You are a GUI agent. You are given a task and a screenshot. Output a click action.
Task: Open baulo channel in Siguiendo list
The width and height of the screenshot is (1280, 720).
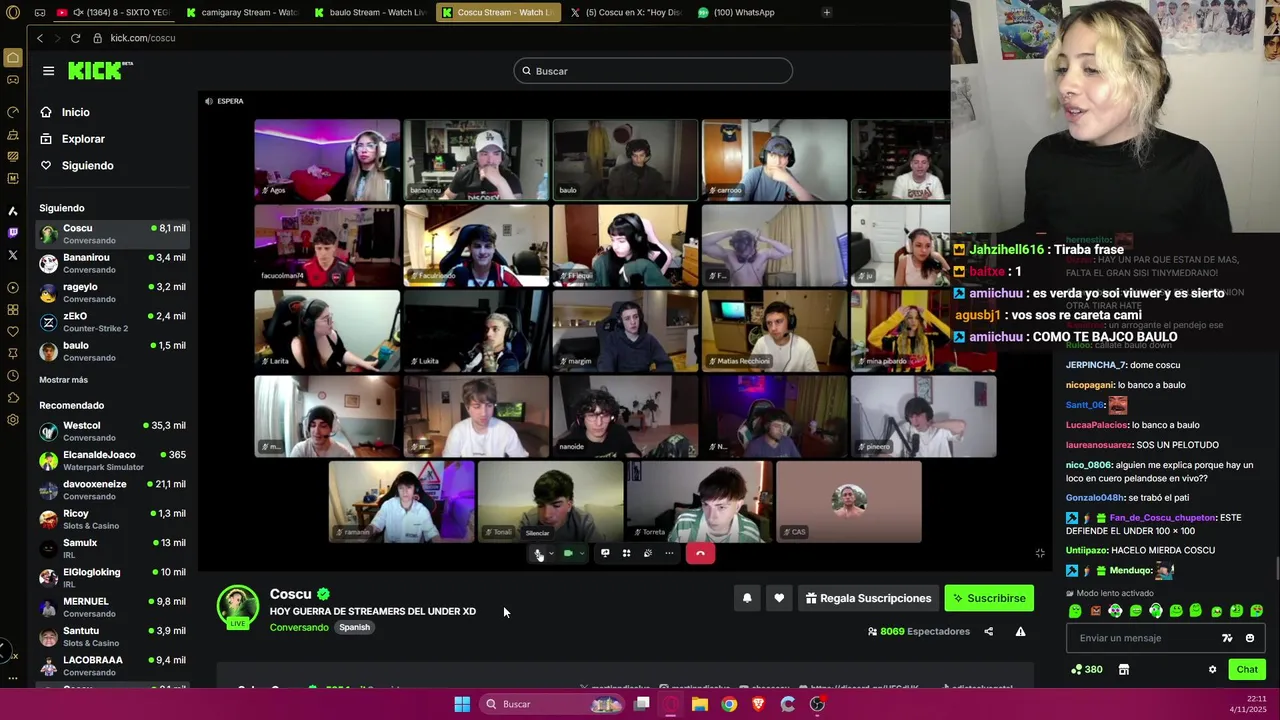click(x=112, y=351)
